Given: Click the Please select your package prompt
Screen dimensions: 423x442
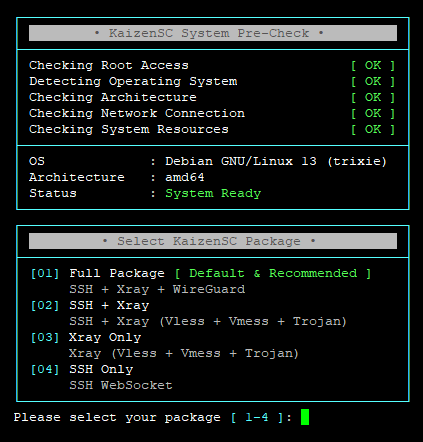Looking at the screenshot, I should [117, 417].
